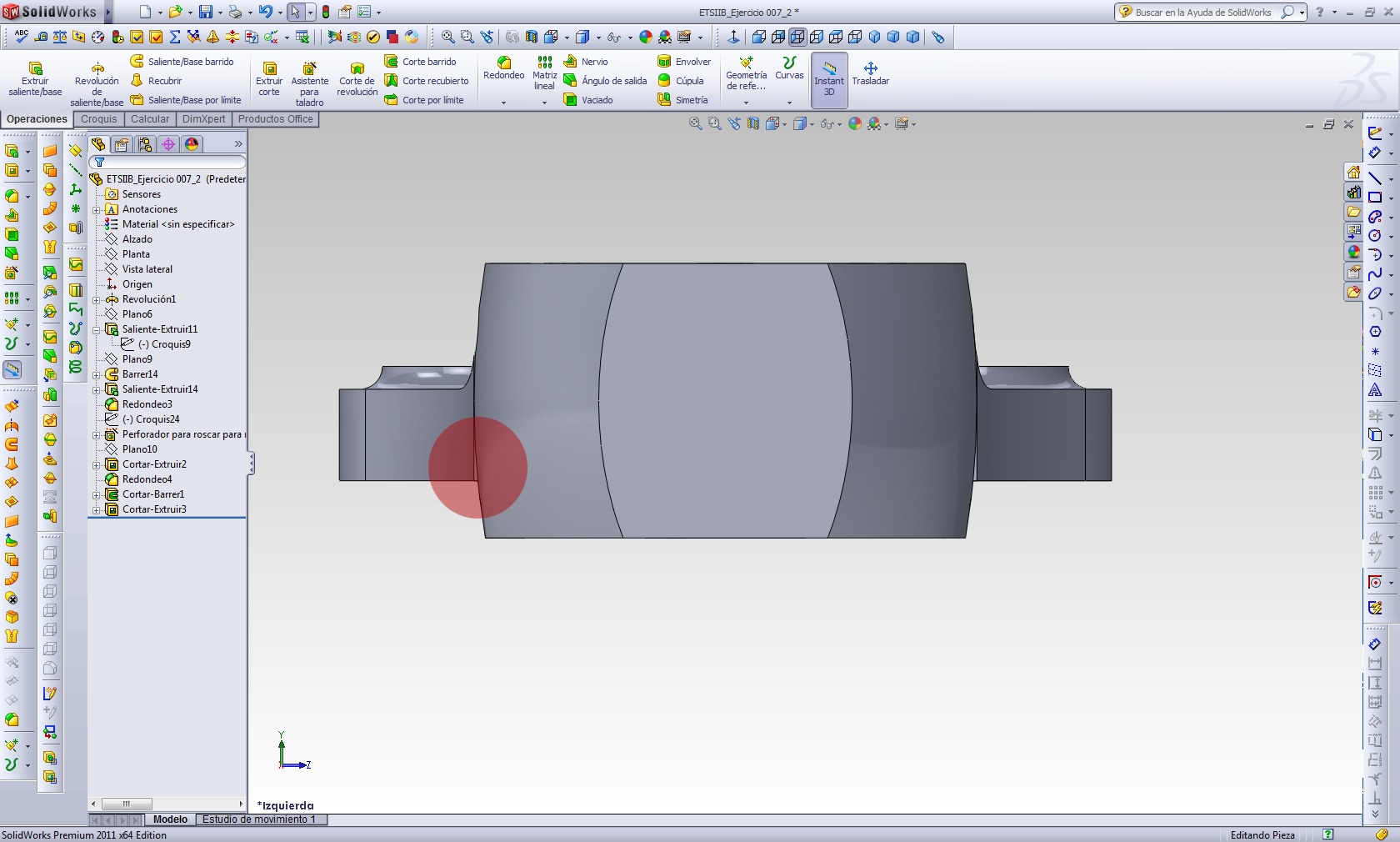Open the DimXpert tab

click(x=203, y=119)
